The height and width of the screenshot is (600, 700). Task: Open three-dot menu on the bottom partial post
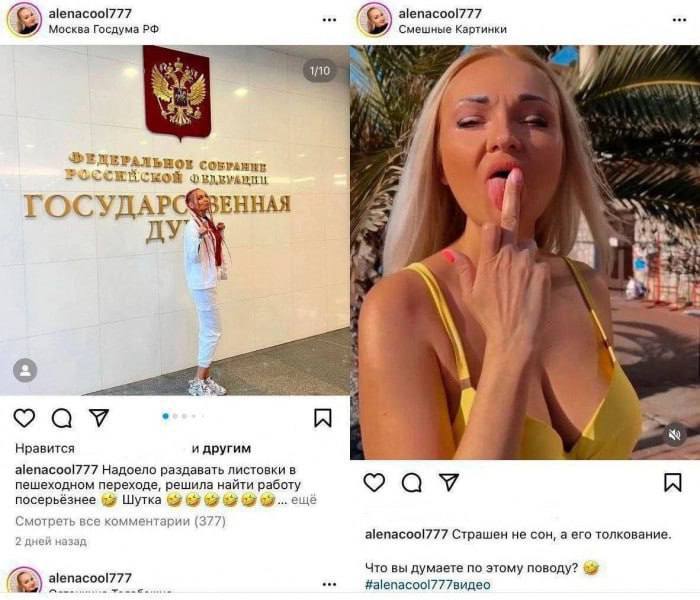[329, 584]
